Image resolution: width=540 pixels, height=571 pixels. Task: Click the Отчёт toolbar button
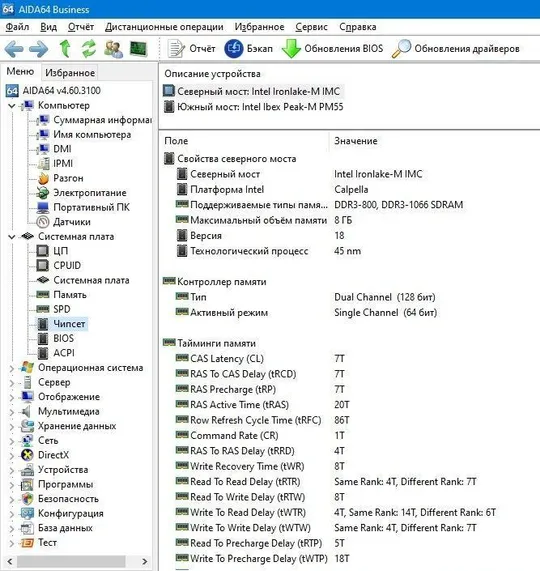click(x=192, y=49)
